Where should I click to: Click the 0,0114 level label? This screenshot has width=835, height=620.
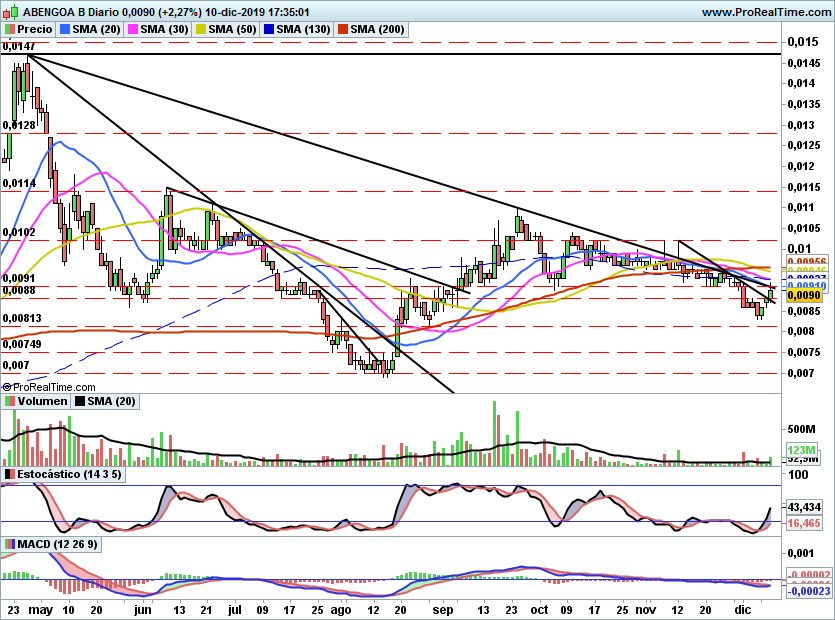tap(19, 183)
